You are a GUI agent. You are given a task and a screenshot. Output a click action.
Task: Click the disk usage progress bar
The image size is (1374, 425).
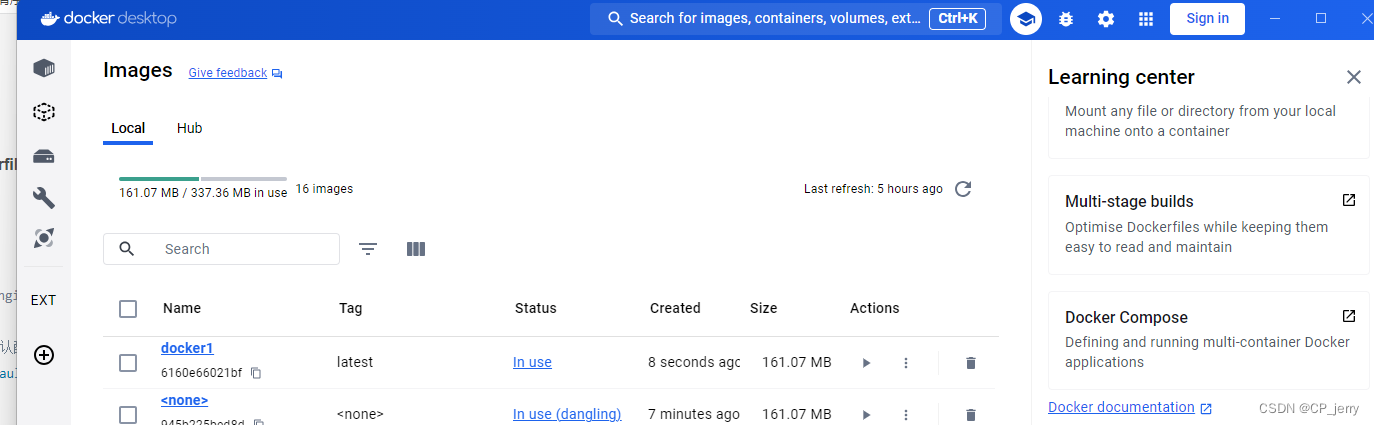coord(203,178)
